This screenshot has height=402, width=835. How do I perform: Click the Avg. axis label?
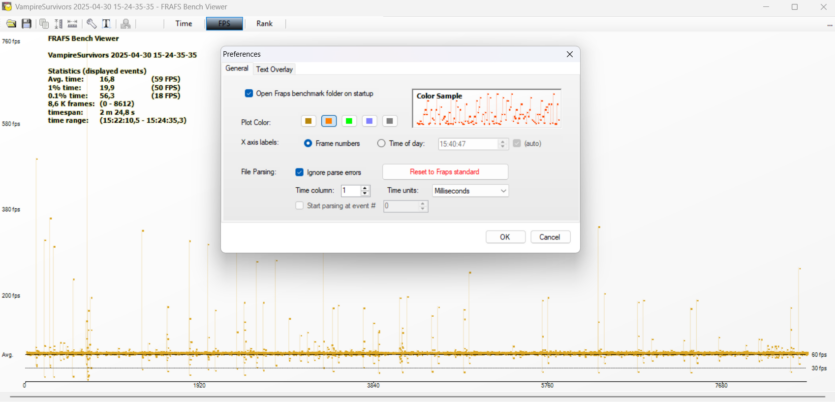click(x=7, y=355)
